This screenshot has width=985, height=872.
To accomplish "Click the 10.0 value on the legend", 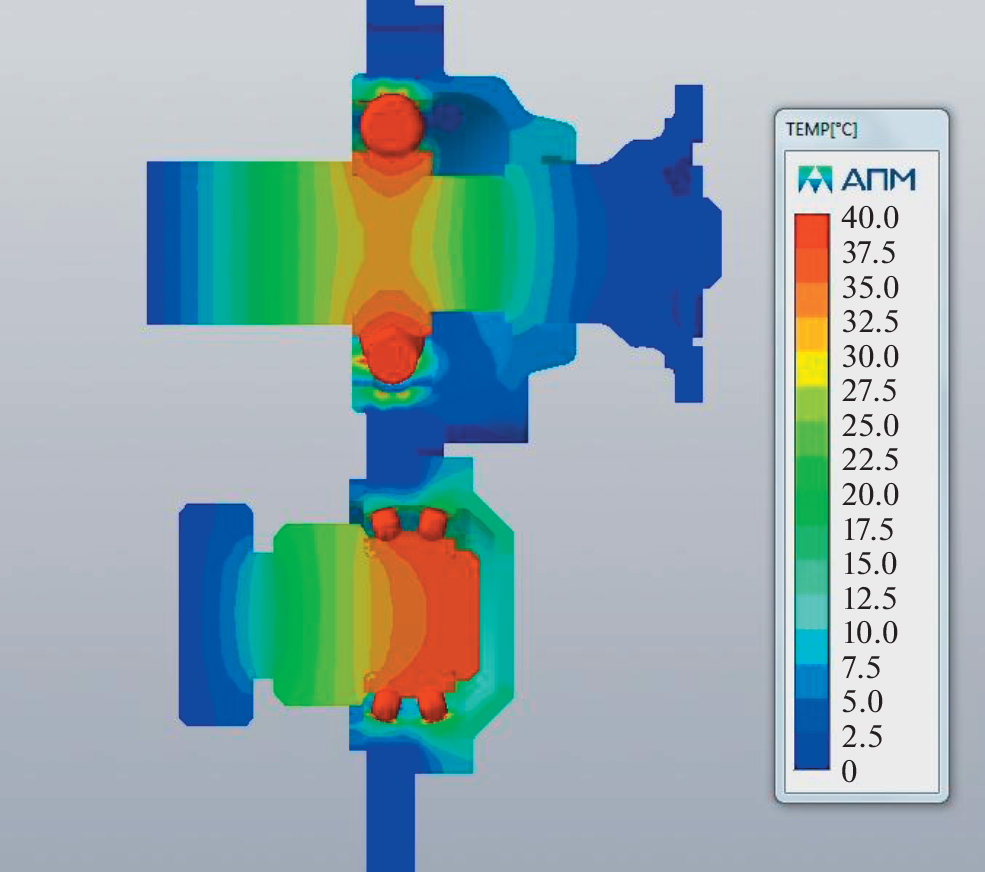I will [871, 633].
